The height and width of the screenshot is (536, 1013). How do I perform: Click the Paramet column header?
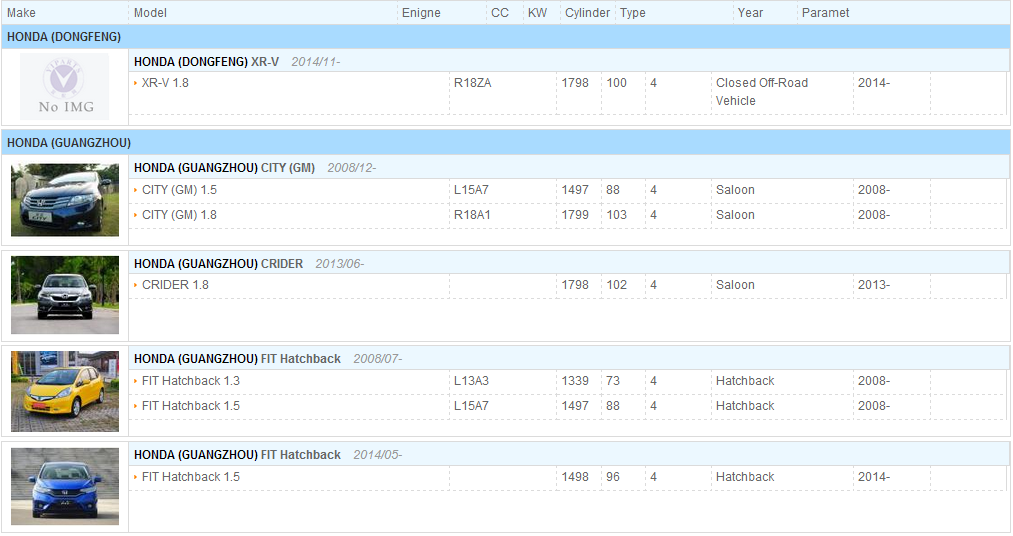coord(825,13)
